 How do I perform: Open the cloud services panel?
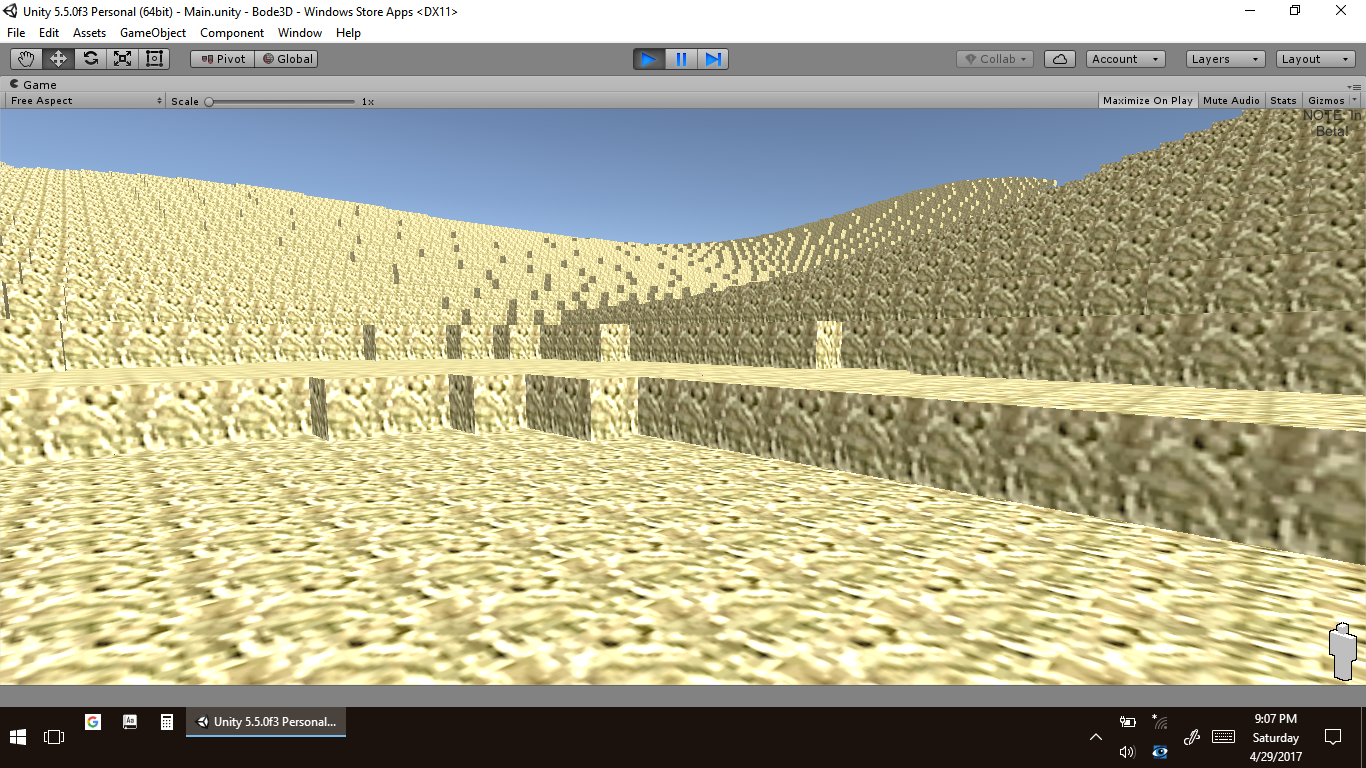1059,59
